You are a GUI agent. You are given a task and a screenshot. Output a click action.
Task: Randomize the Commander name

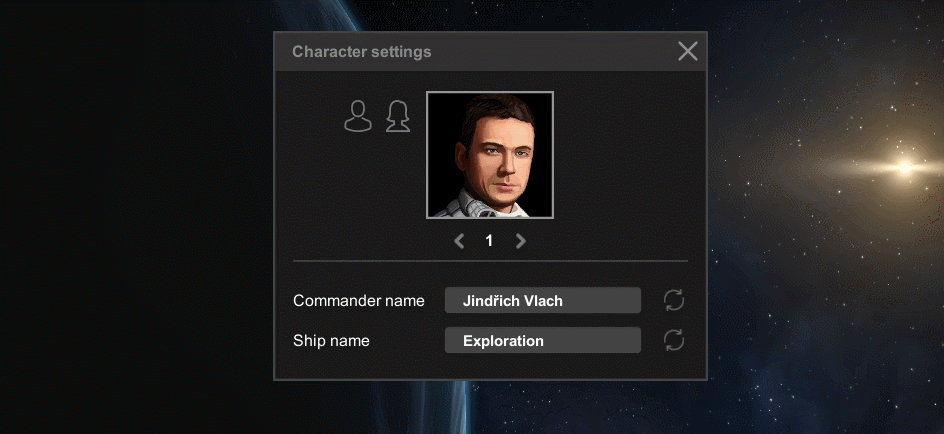click(674, 300)
